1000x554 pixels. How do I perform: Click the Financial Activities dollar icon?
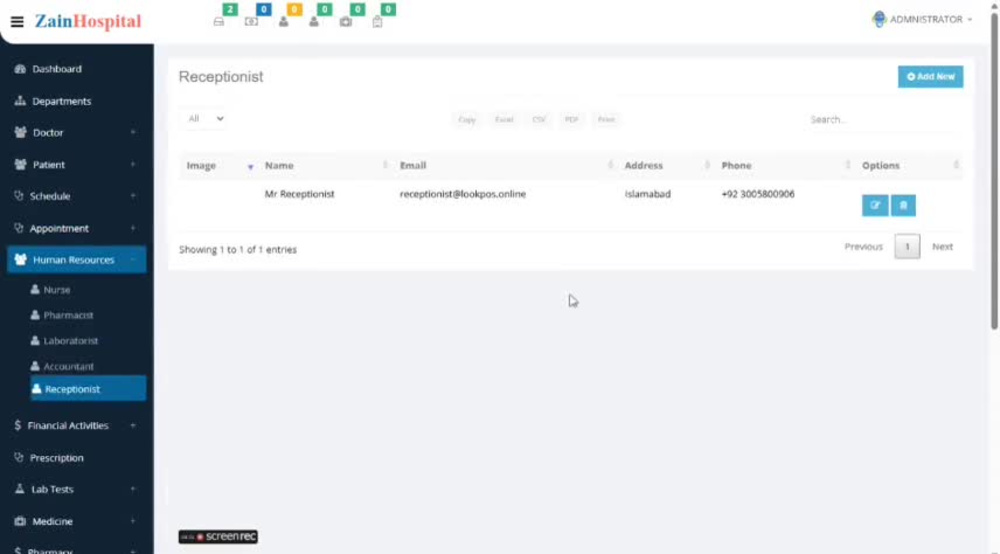tap(18, 425)
